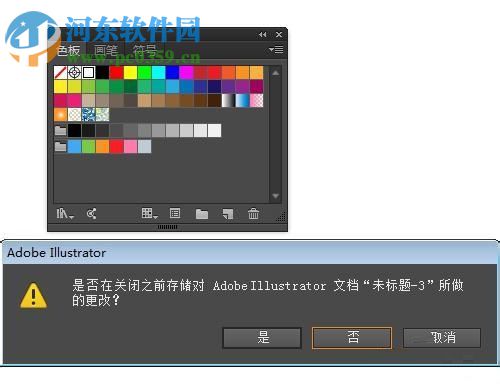The height and width of the screenshot is (390, 500).
Task: Select the lightest gray swatch in grays group
Action: click(214, 130)
